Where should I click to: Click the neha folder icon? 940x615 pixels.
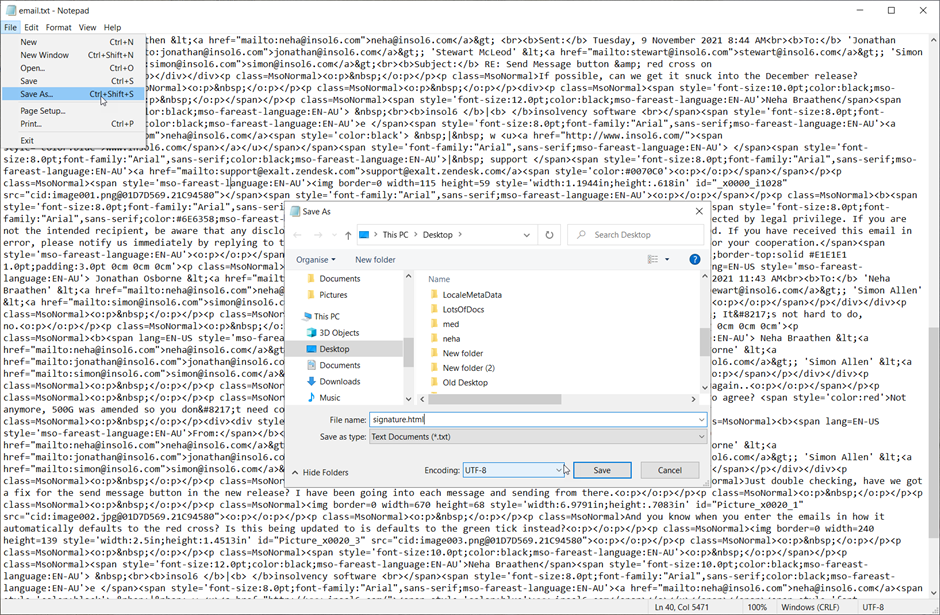tap(435, 339)
